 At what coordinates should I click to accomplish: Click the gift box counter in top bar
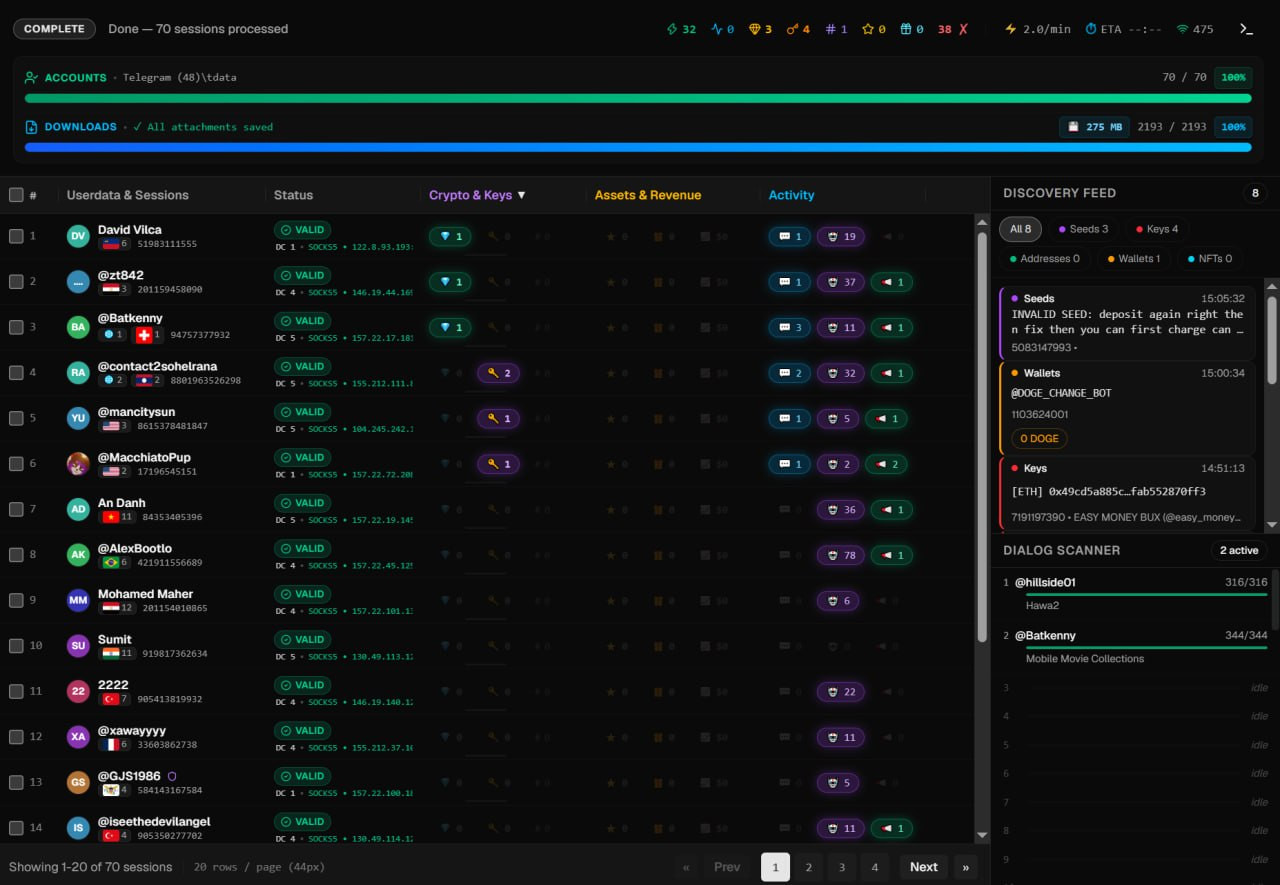pyautogui.click(x=912, y=29)
